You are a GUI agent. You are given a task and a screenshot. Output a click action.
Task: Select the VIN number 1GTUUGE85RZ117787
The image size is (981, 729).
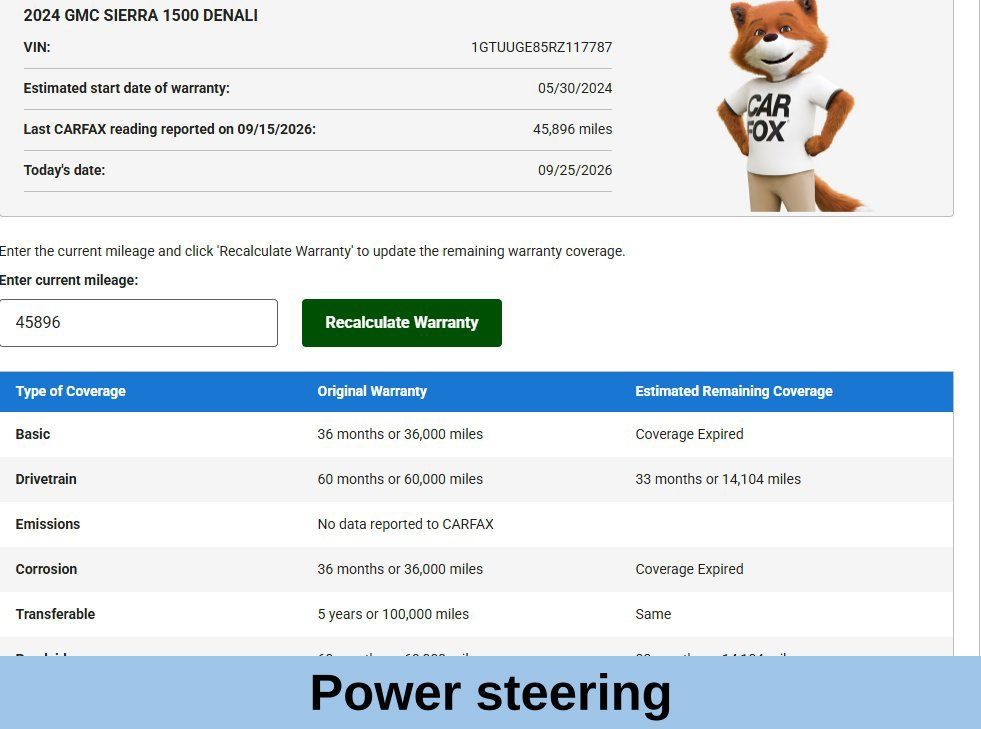pyautogui.click(x=541, y=48)
